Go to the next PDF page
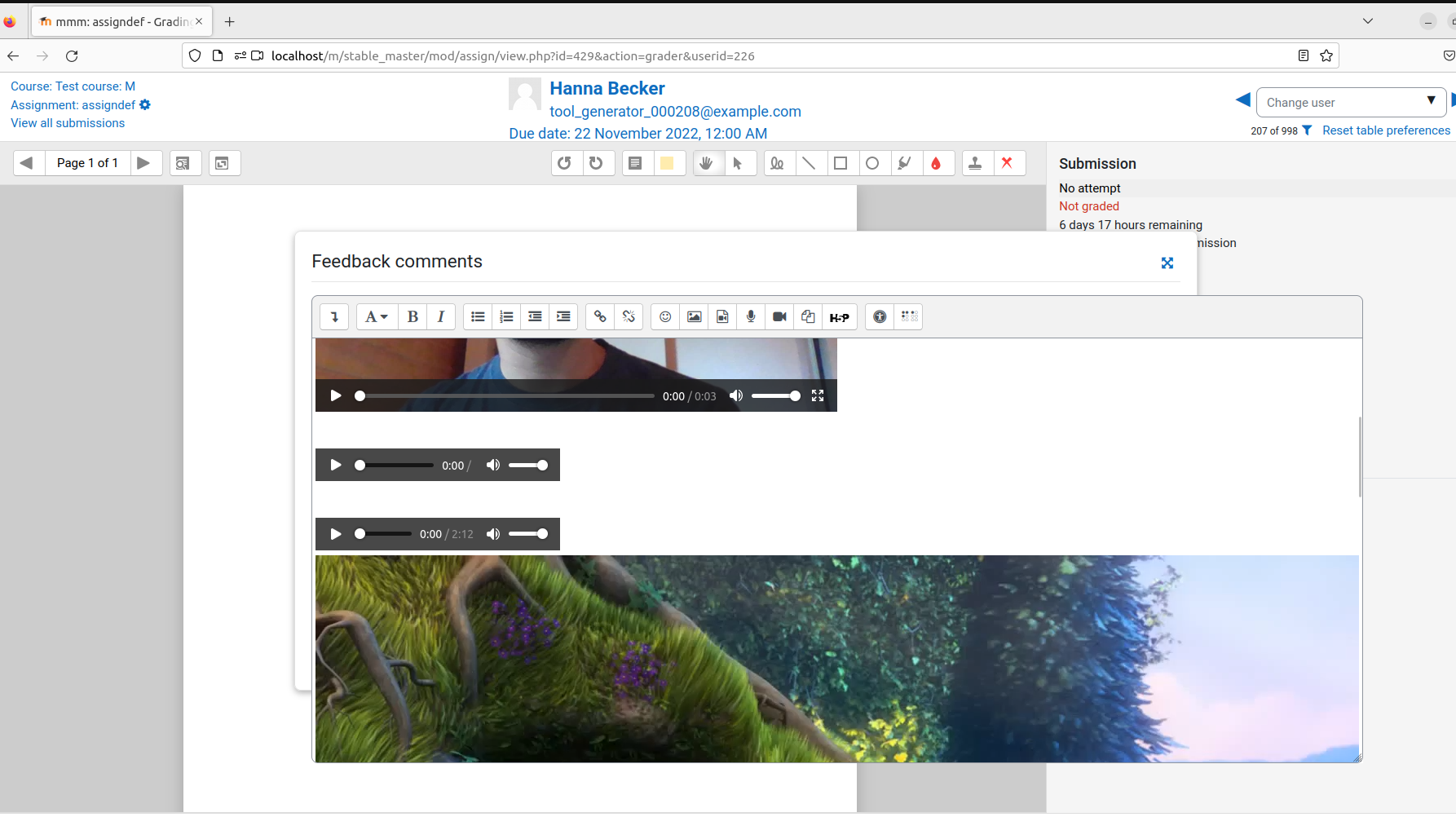This screenshot has width=1456, height=817. point(144,163)
